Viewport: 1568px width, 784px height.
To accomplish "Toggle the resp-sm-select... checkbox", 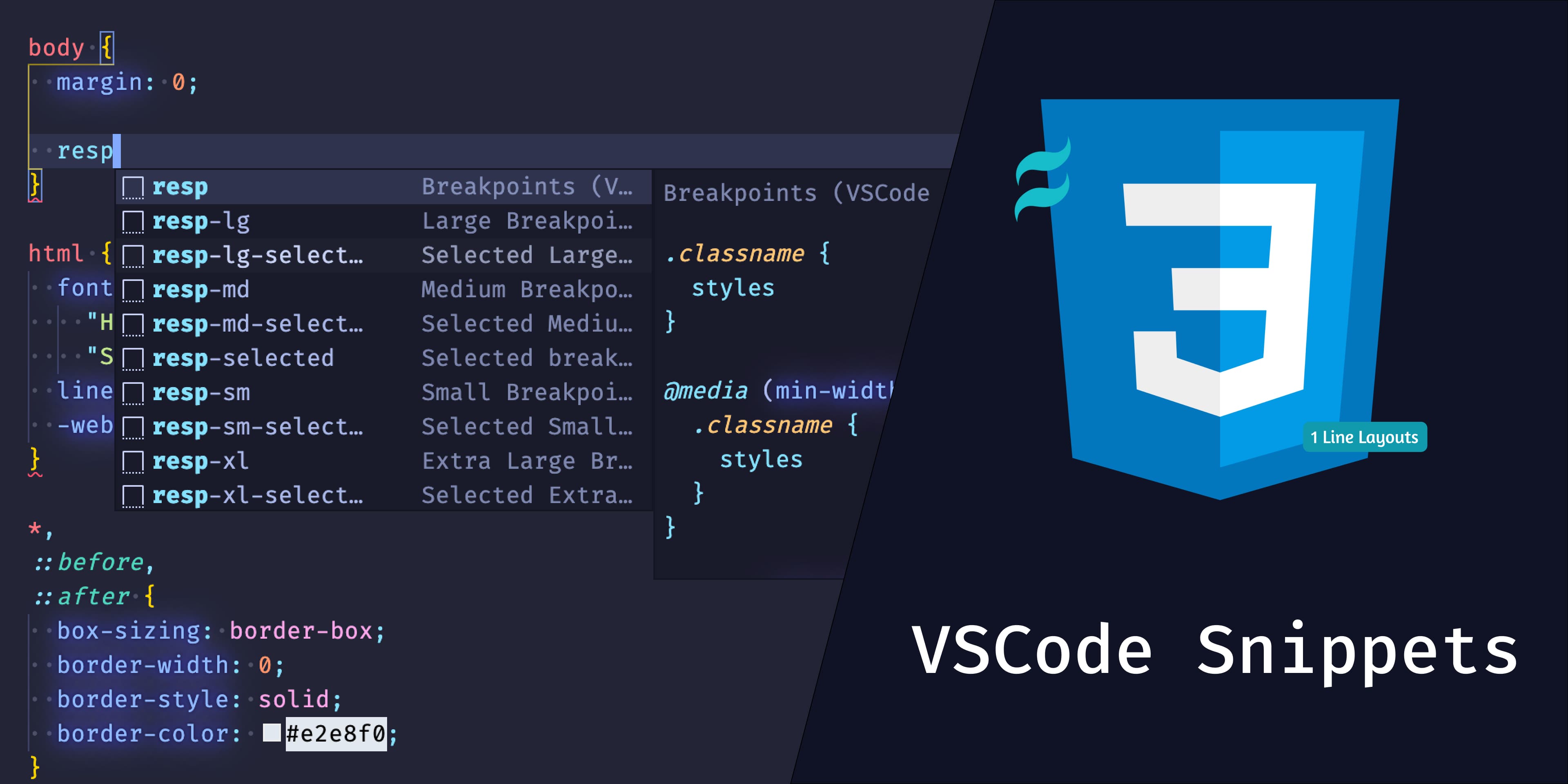I will [x=133, y=430].
